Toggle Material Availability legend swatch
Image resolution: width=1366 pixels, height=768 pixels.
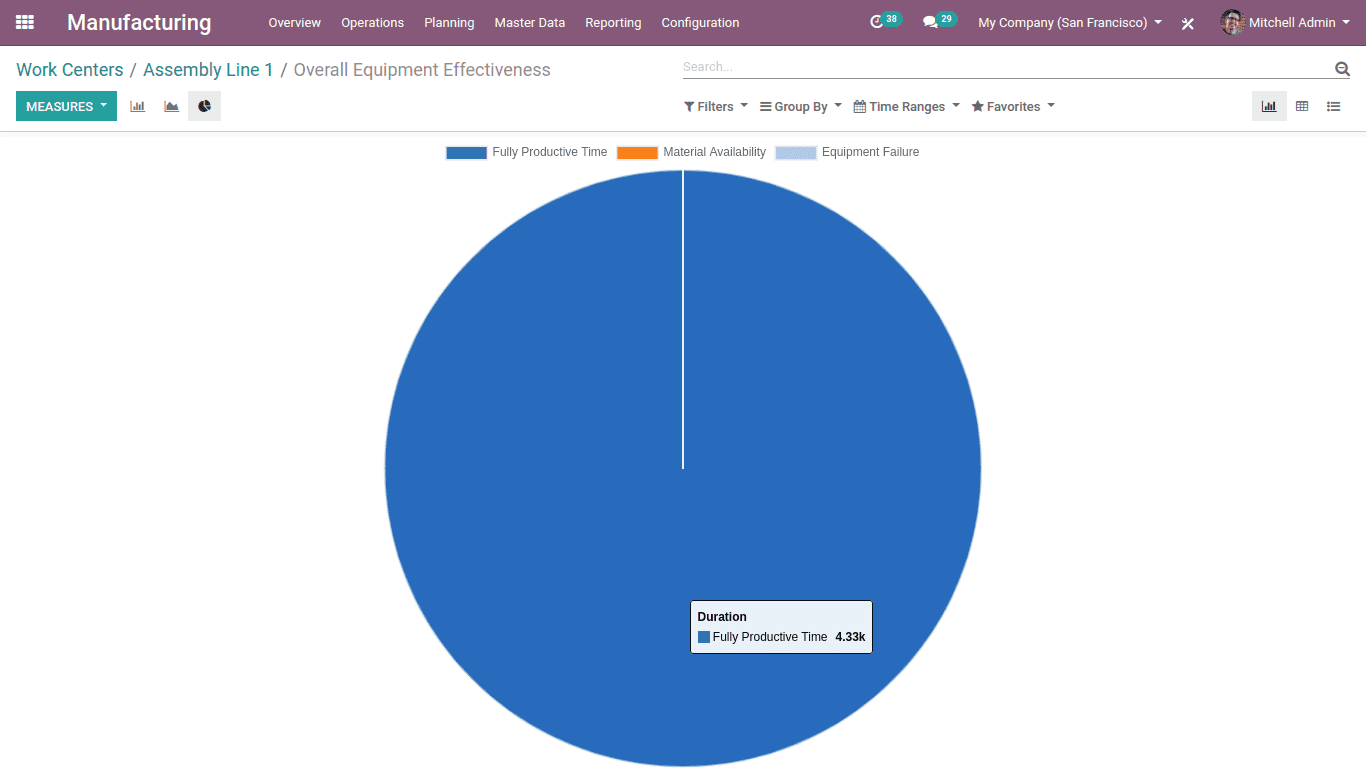(637, 152)
